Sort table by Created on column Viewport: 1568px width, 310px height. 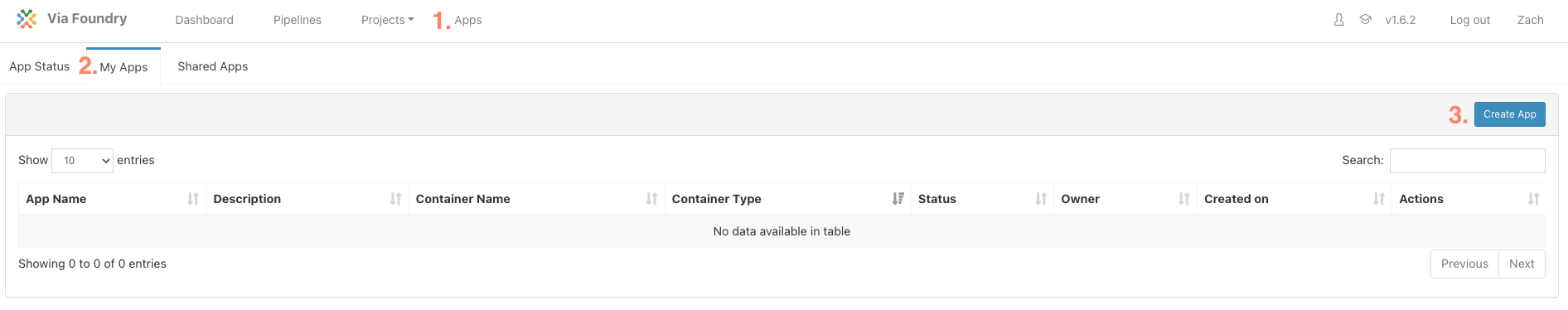pos(1295,199)
